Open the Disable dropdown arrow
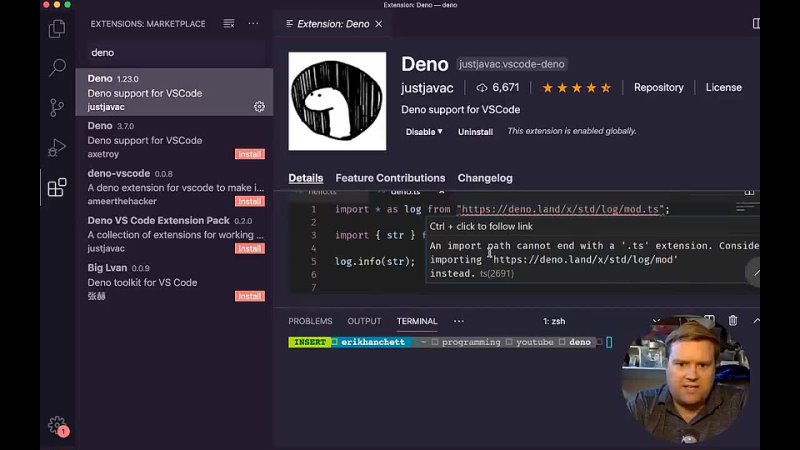The height and width of the screenshot is (450, 800). [x=440, y=132]
